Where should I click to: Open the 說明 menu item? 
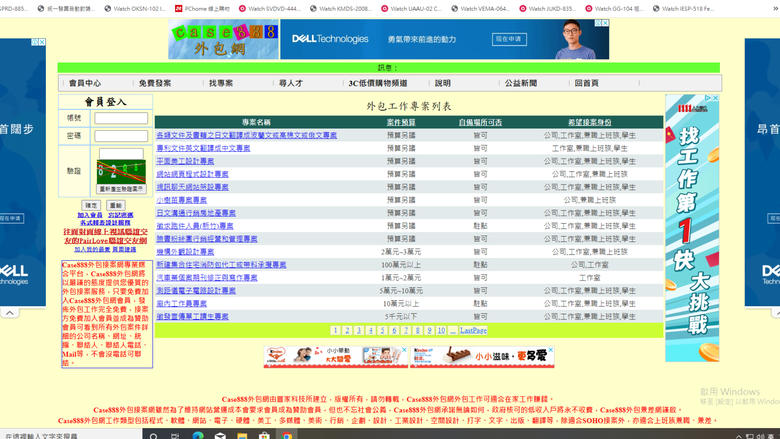click(x=443, y=83)
